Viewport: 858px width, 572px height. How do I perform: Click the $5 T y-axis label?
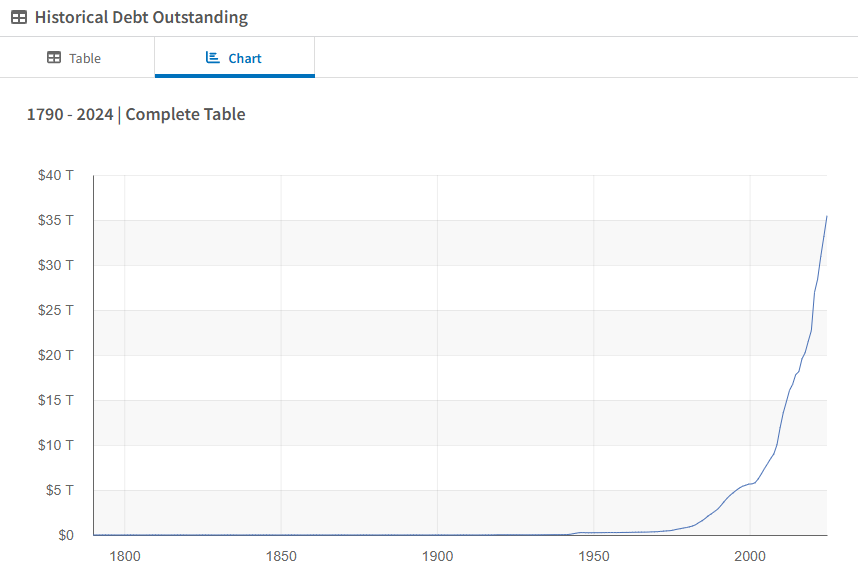[x=59, y=490]
